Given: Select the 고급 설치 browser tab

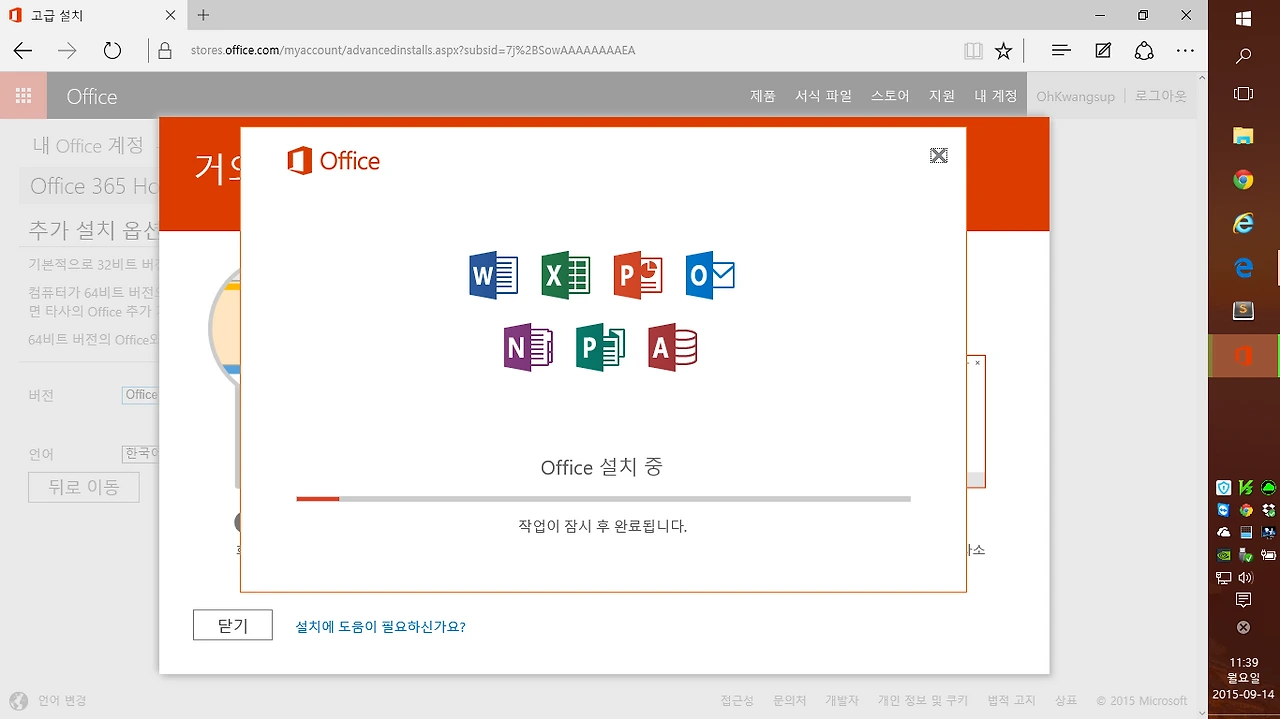Looking at the screenshot, I should (93, 15).
